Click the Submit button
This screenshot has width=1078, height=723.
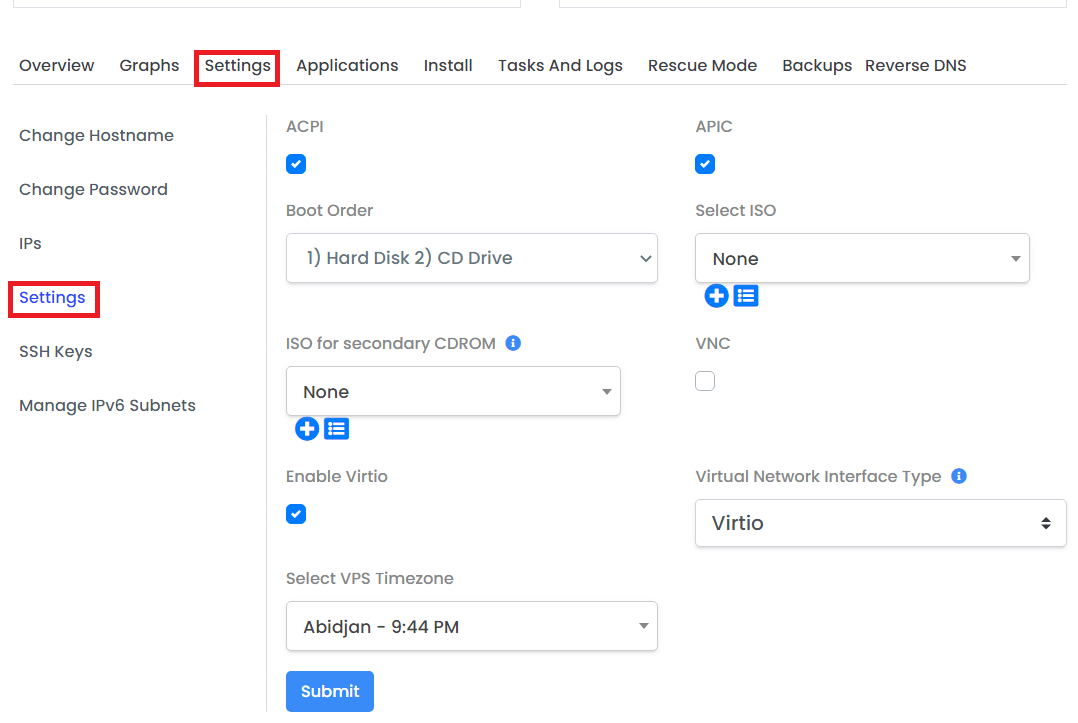[x=330, y=691]
